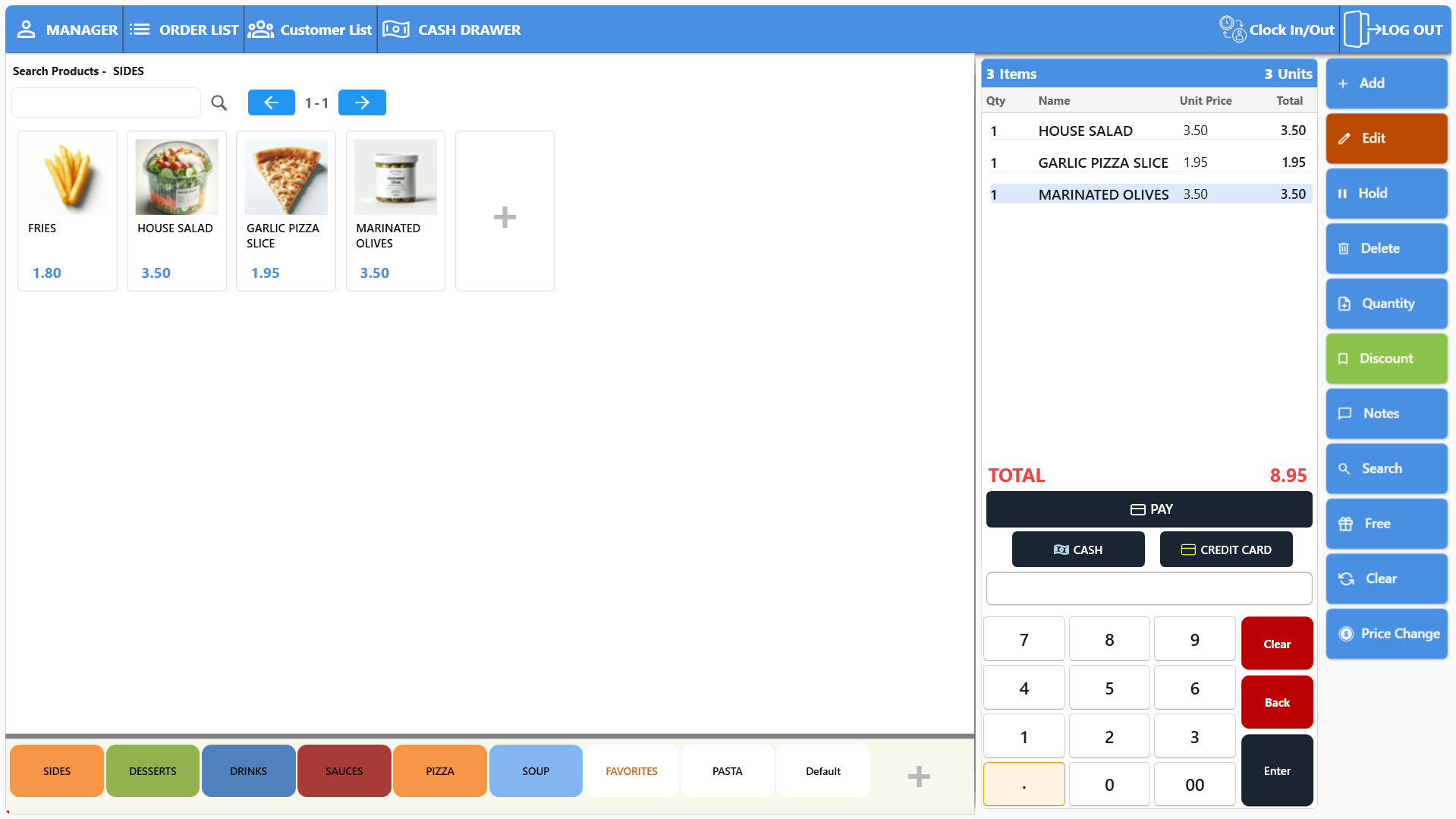Pay with CREDIT CARD

click(x=1225, y=549)
